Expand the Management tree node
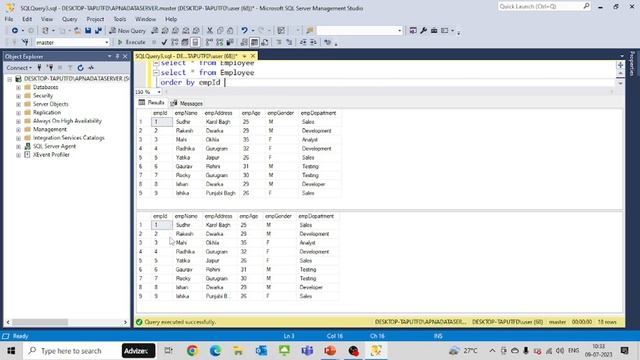The height and width of the screenshot is (360, 640). (18, 130)
